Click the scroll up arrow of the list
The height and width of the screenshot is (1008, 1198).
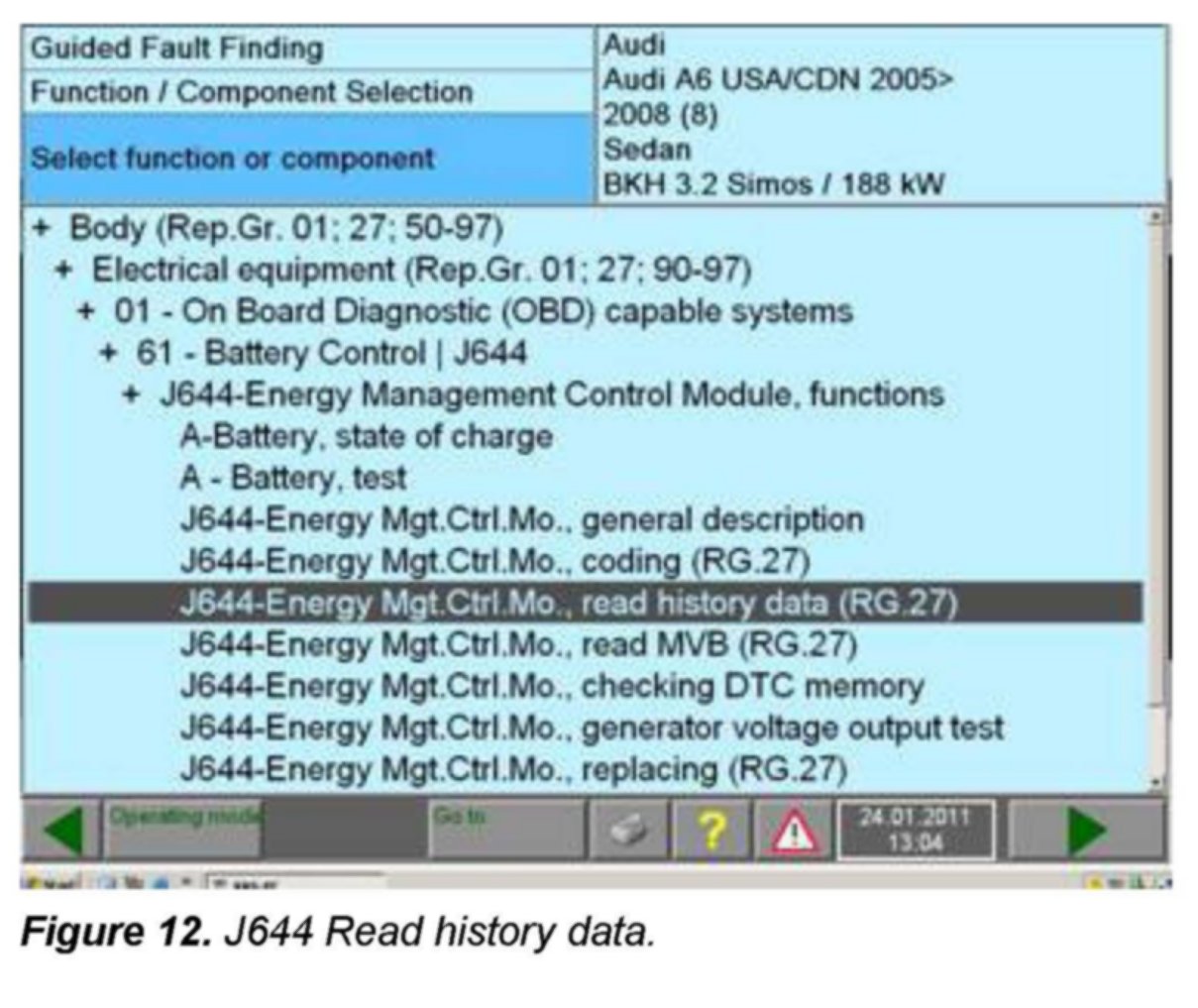point(1155,217)
